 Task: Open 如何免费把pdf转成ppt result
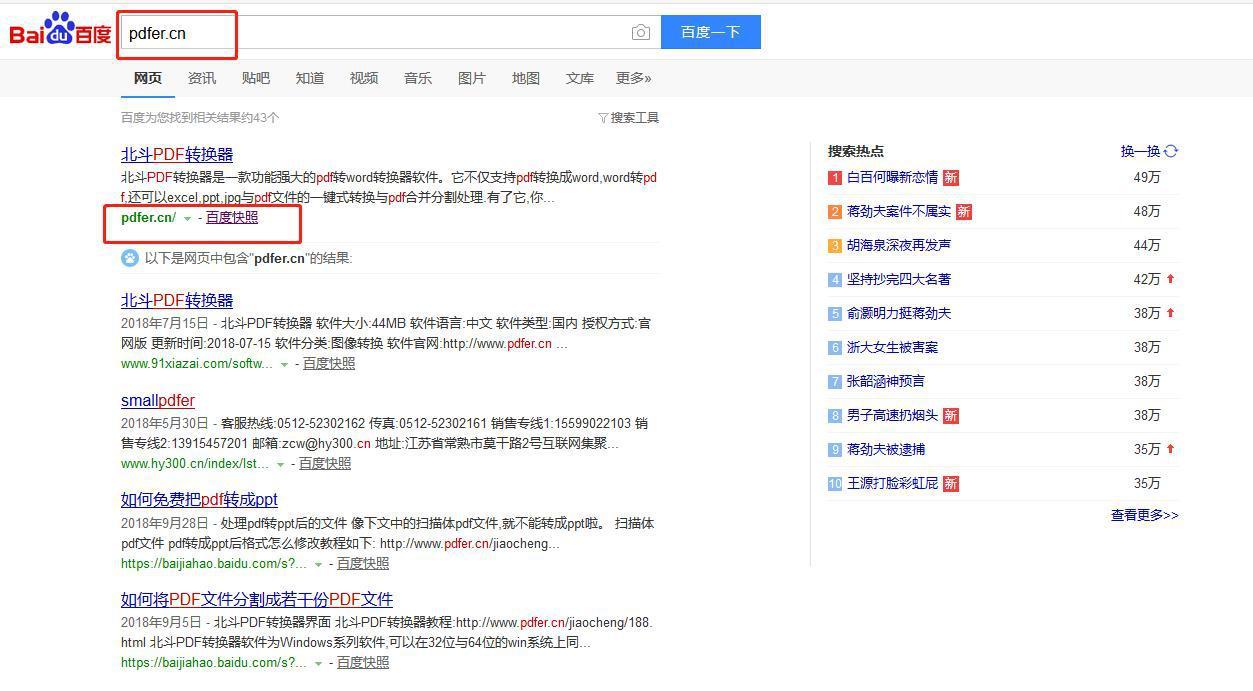pyautogui.click(x=199, y=499)
